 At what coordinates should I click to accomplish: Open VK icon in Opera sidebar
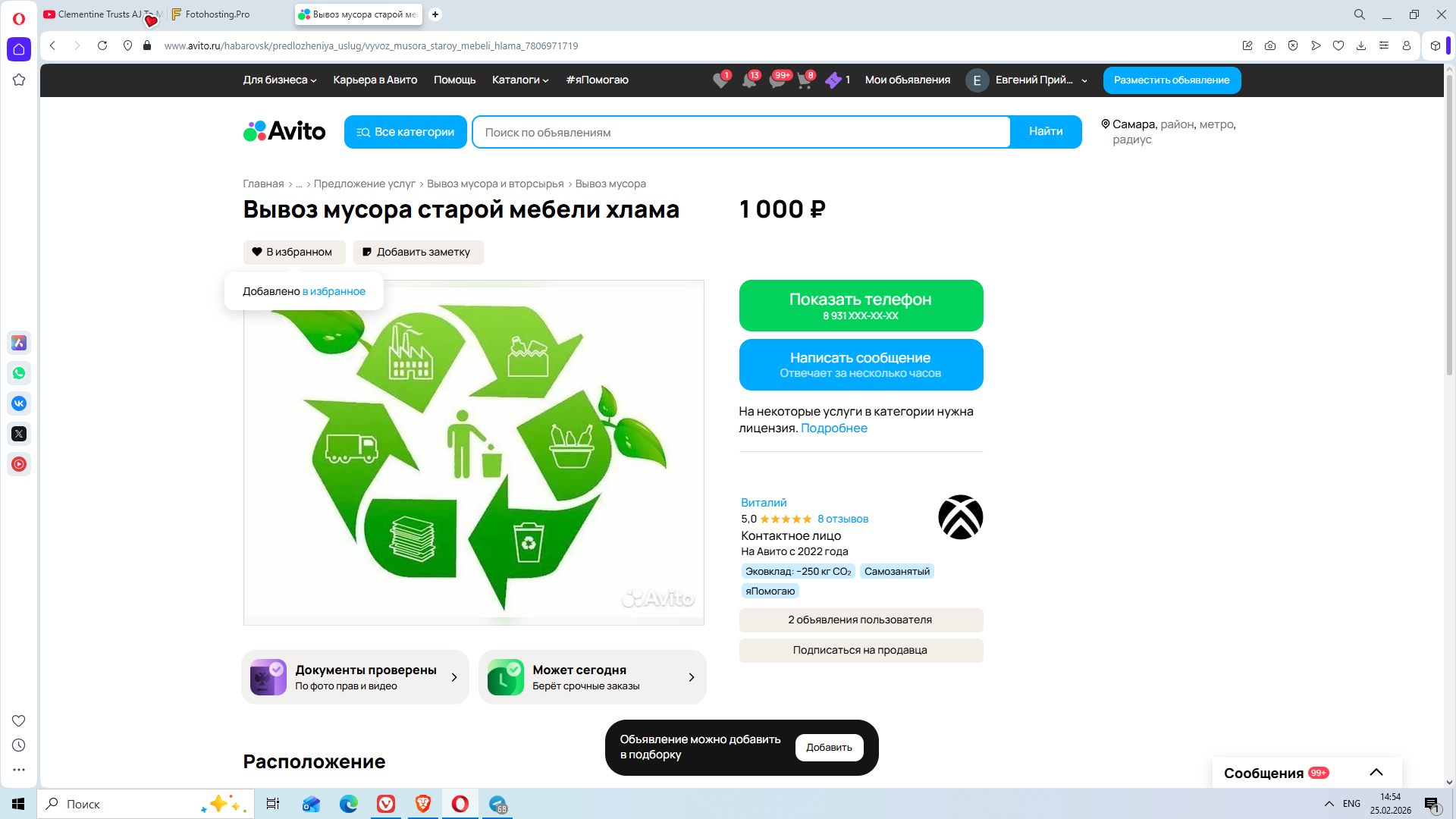[x=19, y=403]
